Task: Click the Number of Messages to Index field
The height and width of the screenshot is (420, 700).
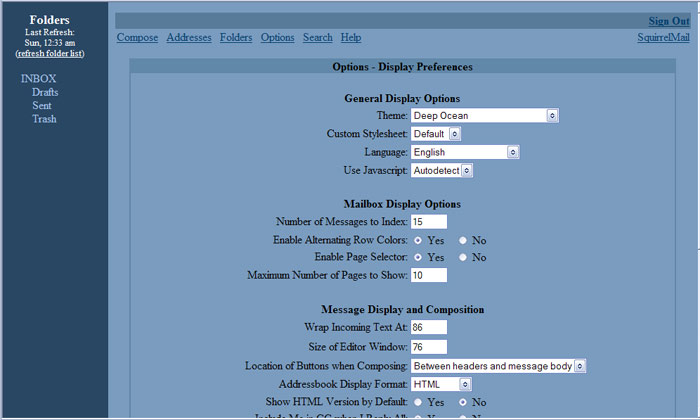Action: tap(428, 222)
